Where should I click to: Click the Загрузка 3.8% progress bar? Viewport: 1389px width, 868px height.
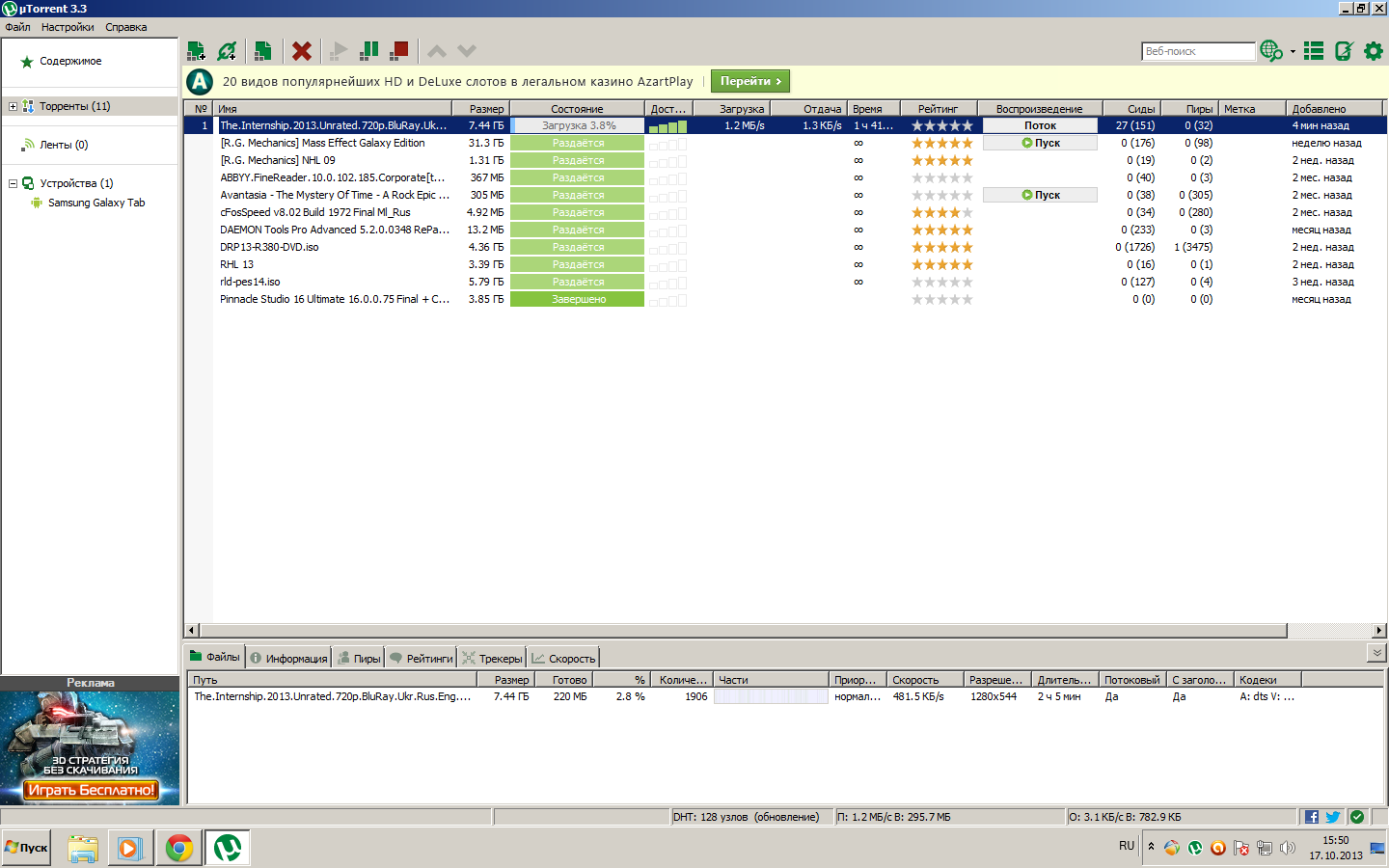point(578,125)
